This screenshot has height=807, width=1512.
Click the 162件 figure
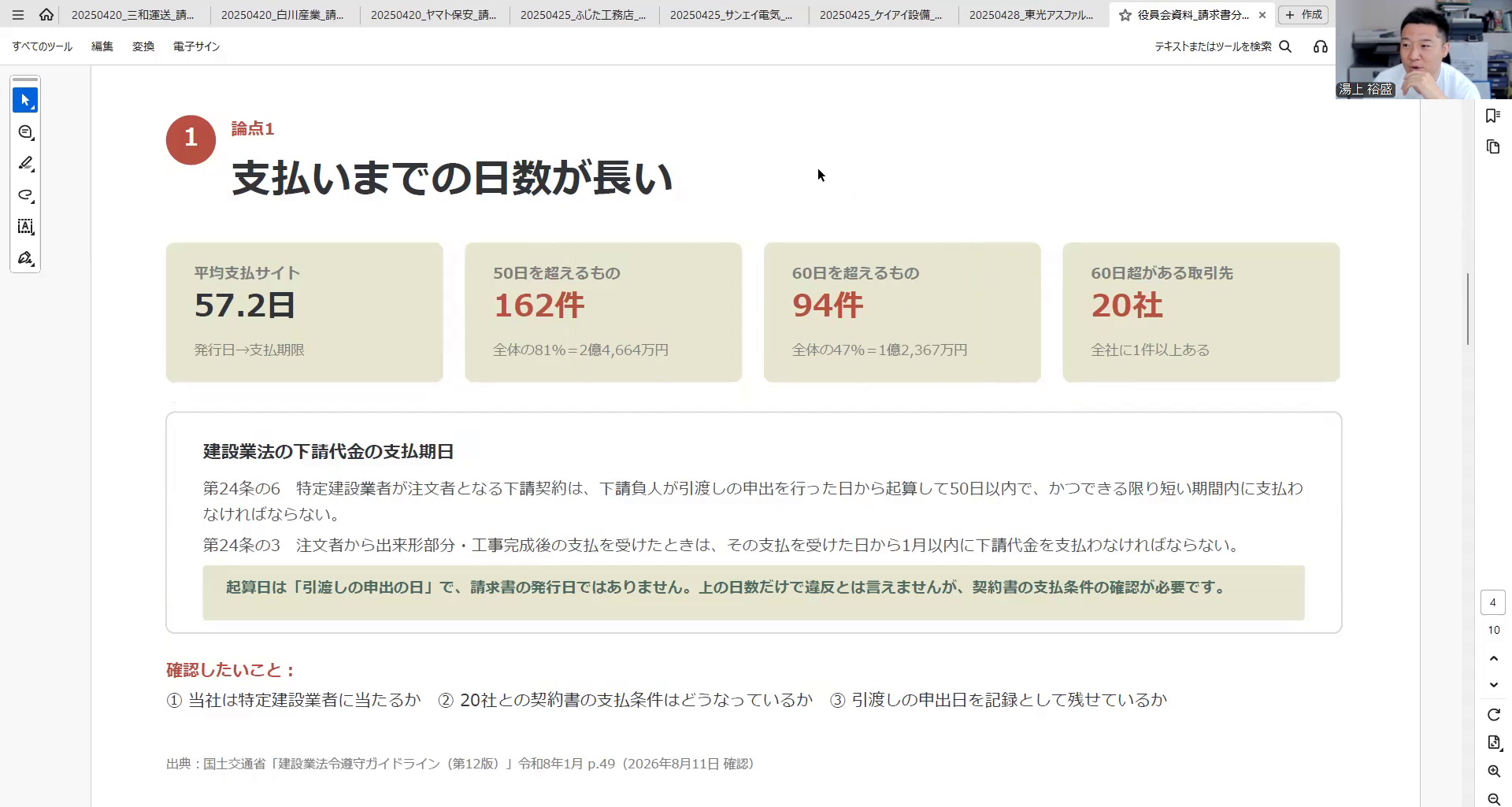click(x=539, y=305)
